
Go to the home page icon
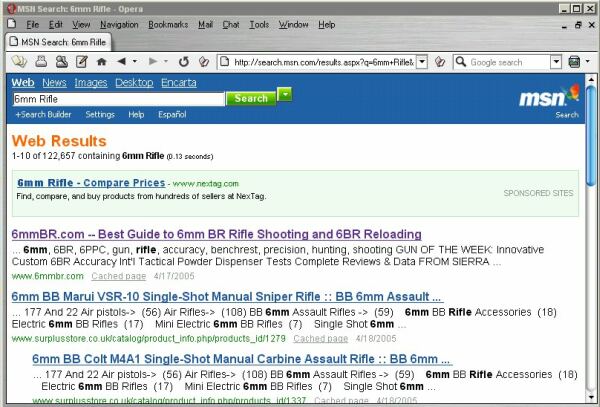tap(101, 61)
